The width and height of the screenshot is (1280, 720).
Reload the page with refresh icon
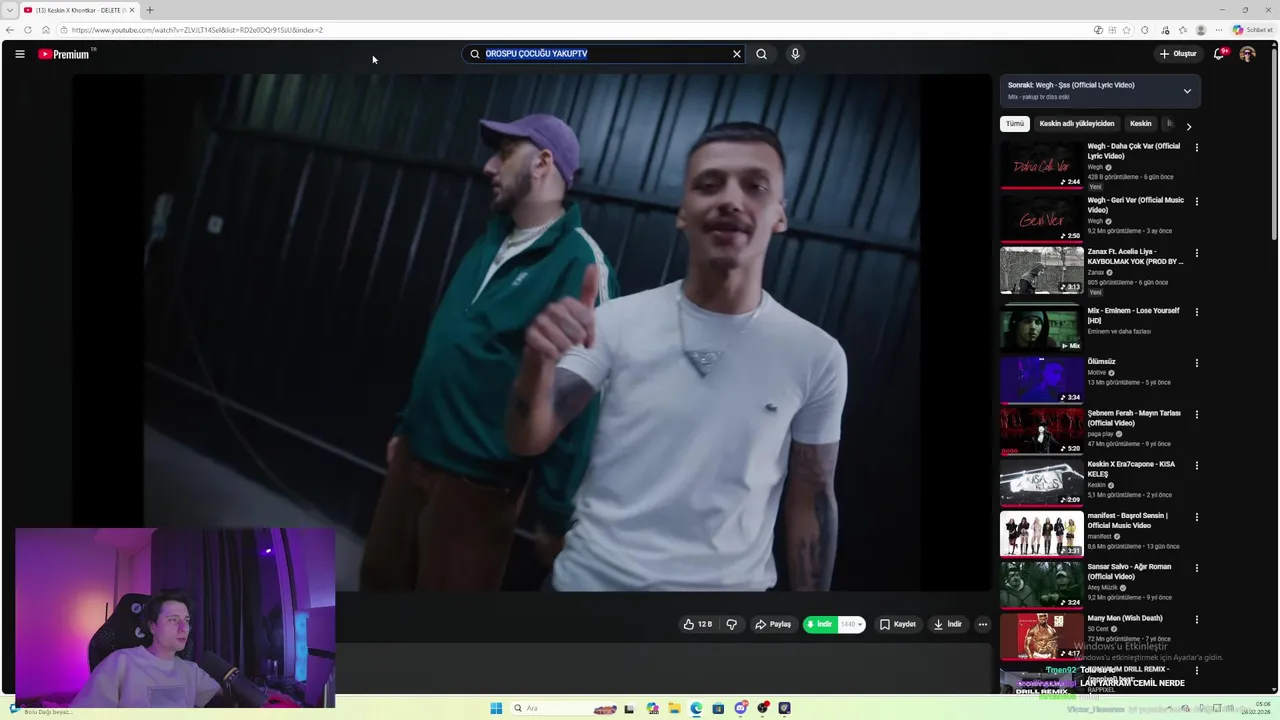coord(28,30)
